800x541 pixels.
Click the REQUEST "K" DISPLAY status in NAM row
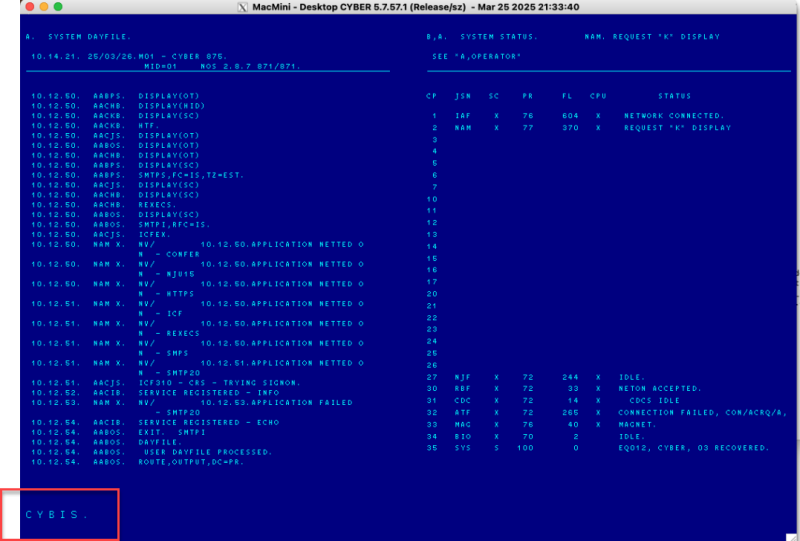[678, 128]
